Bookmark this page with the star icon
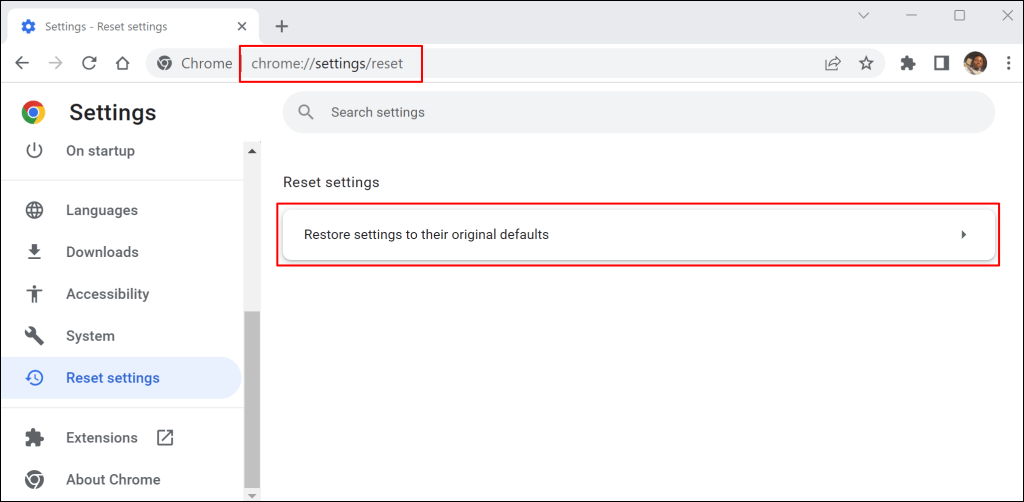 (866, 63)
